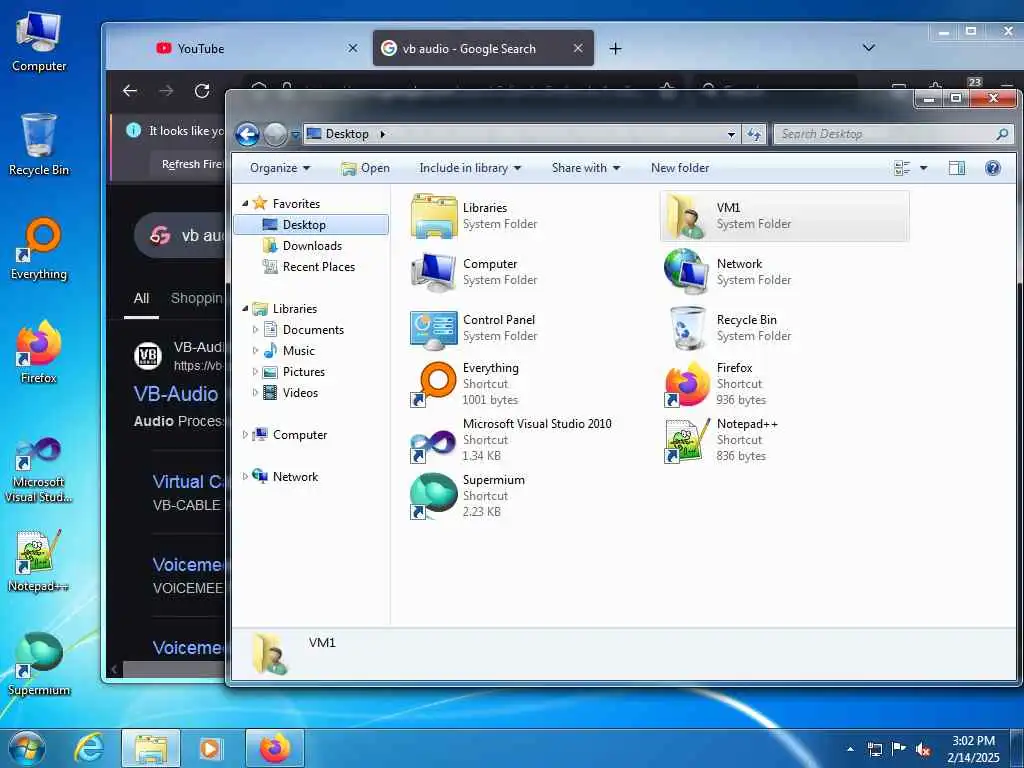Open the Include in library dropdown

470,168
